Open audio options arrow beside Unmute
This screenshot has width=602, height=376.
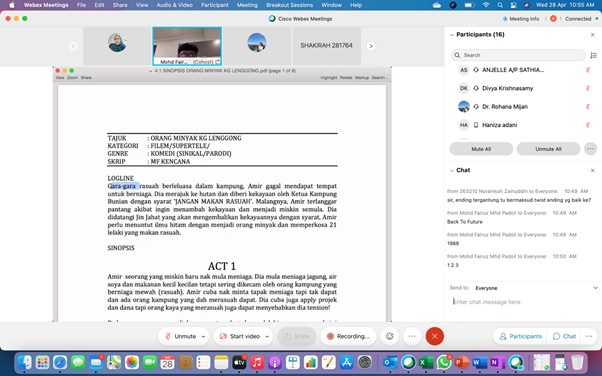(203, 336)
